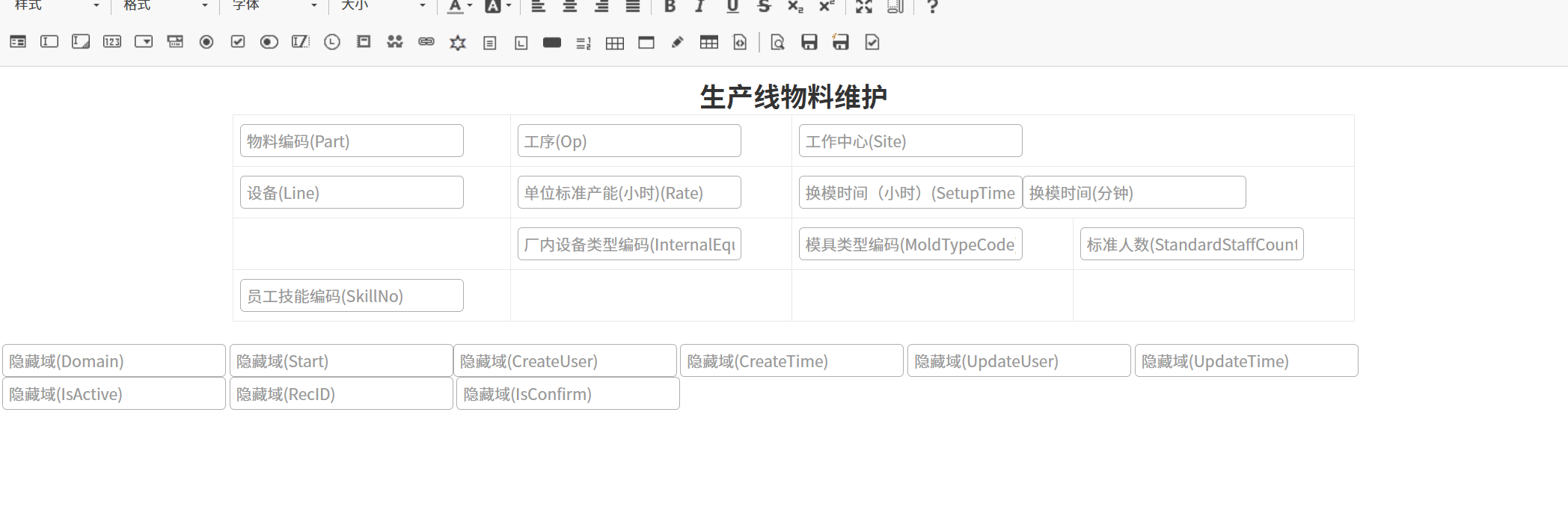The image size is (1568, 510).
Task: Insert a checkbox control from toolbar
Action: point(238,43)
